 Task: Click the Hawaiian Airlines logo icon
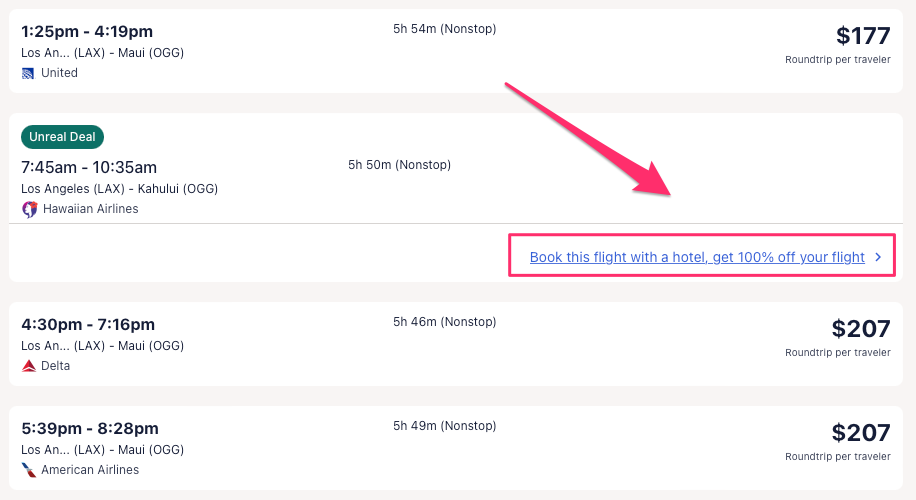(29, 209)
